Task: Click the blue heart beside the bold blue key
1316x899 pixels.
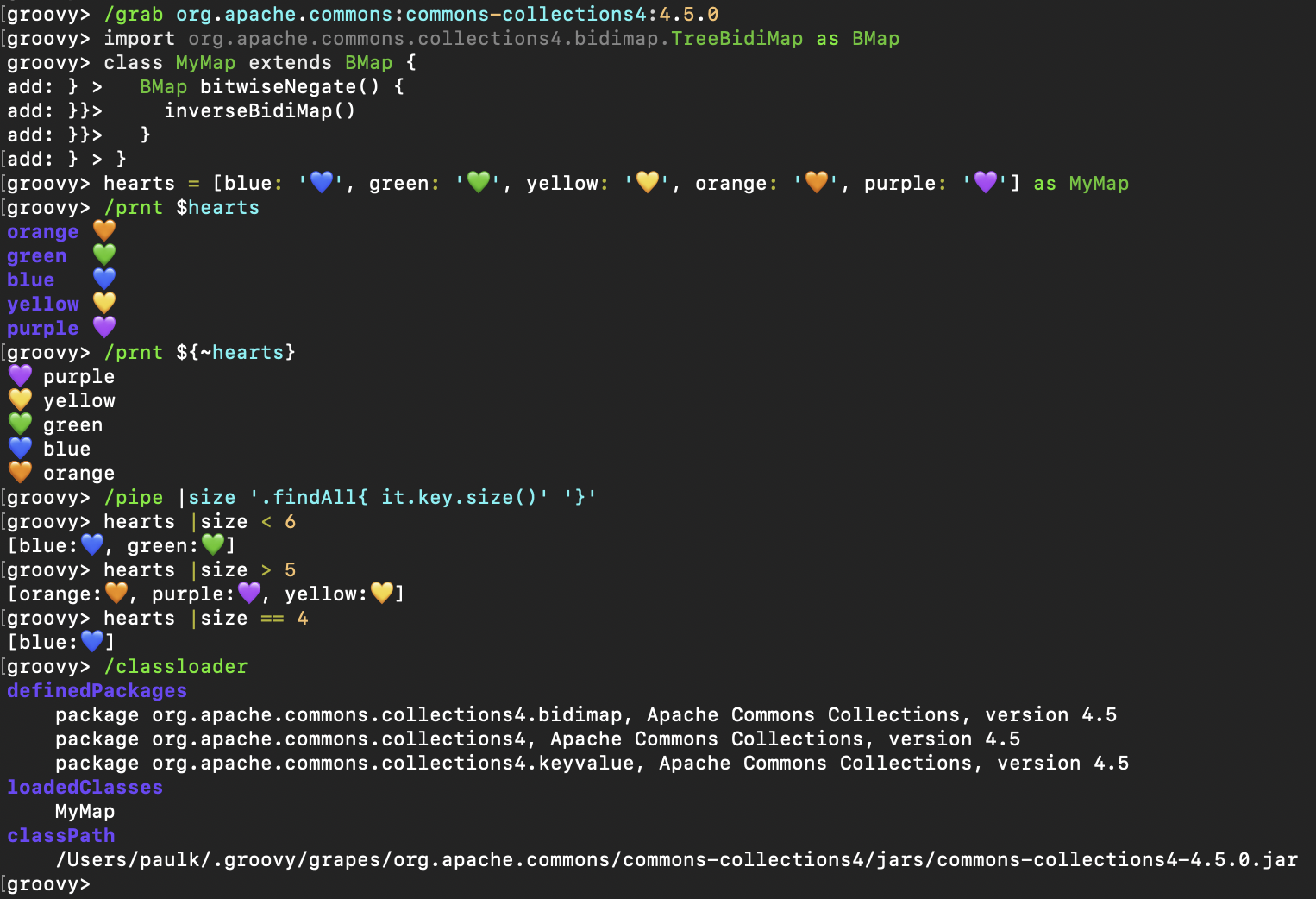Action: coord(104,280)
